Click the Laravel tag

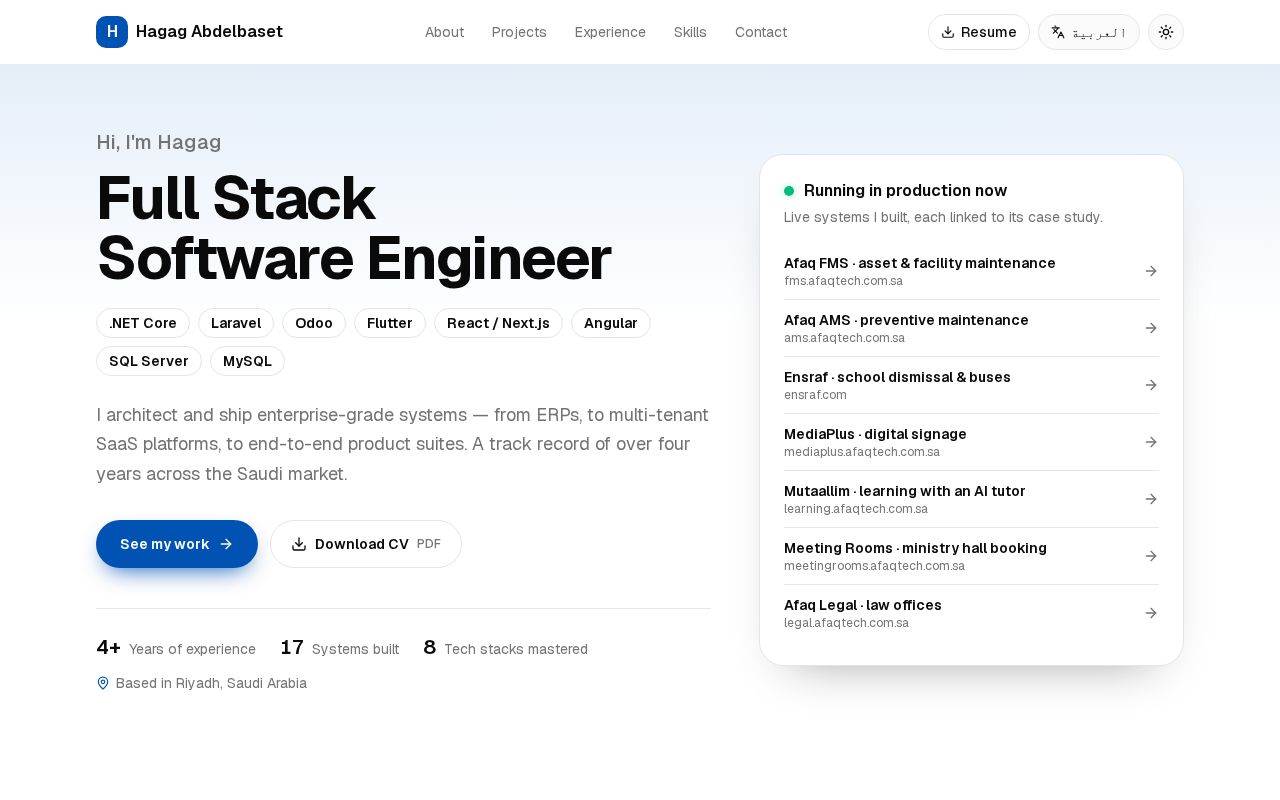[236, 323]
